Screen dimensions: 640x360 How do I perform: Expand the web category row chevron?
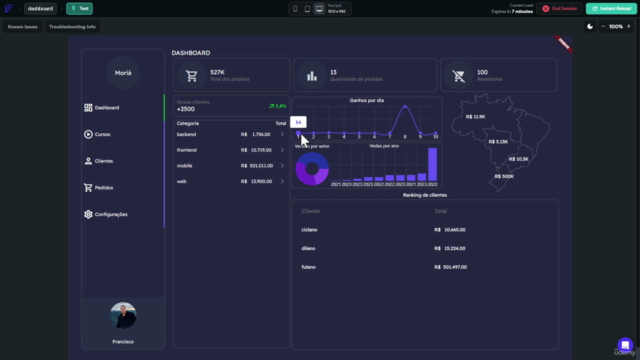[x=282, y=181]
